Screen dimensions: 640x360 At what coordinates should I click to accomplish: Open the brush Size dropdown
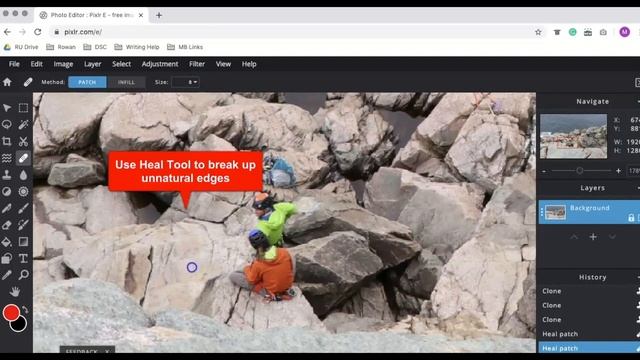point(186,82)
